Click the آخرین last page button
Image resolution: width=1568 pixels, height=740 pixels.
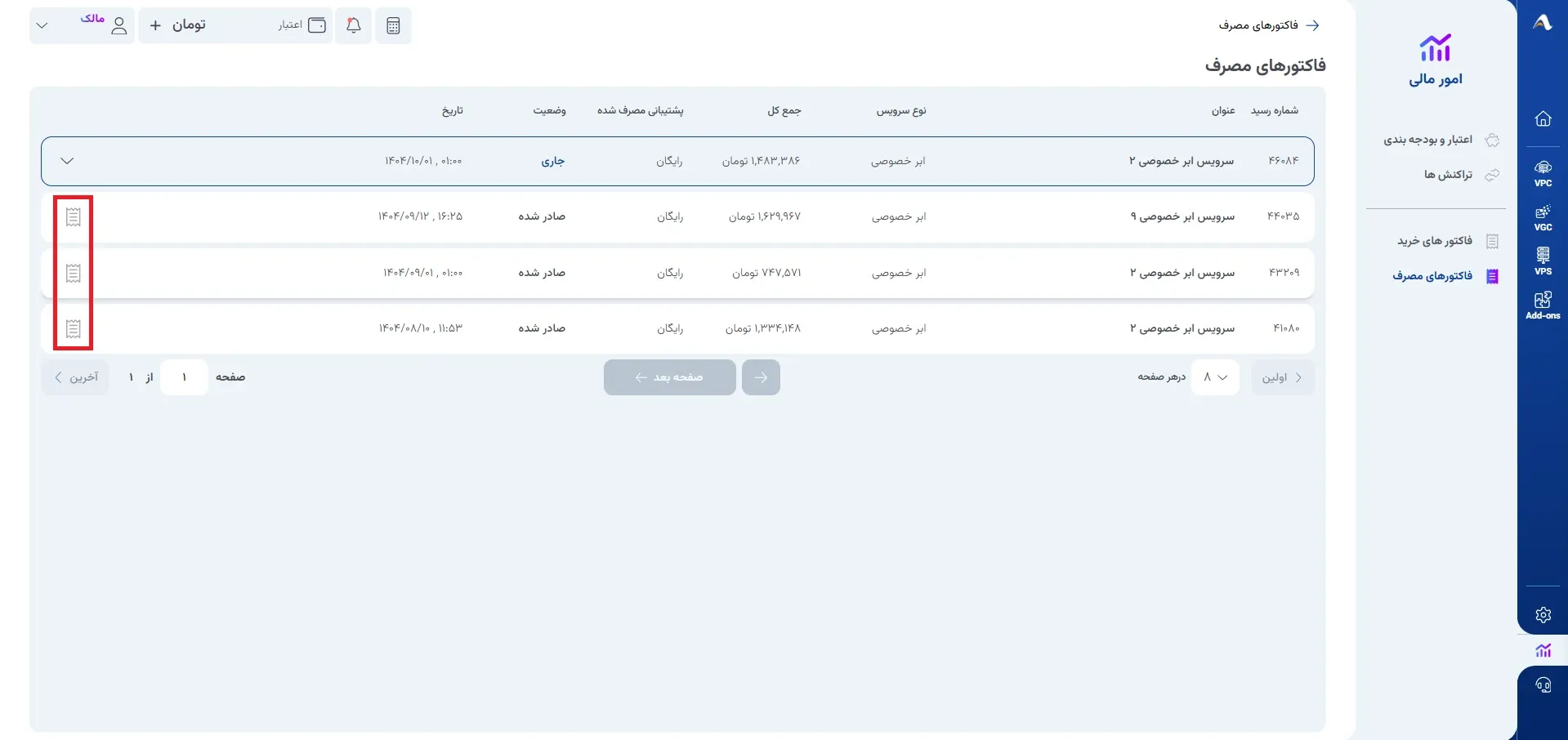pos(75,377)
